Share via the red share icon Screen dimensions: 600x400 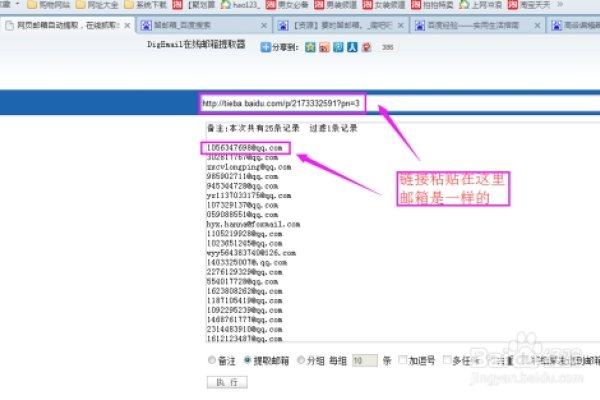pos(367,47)
